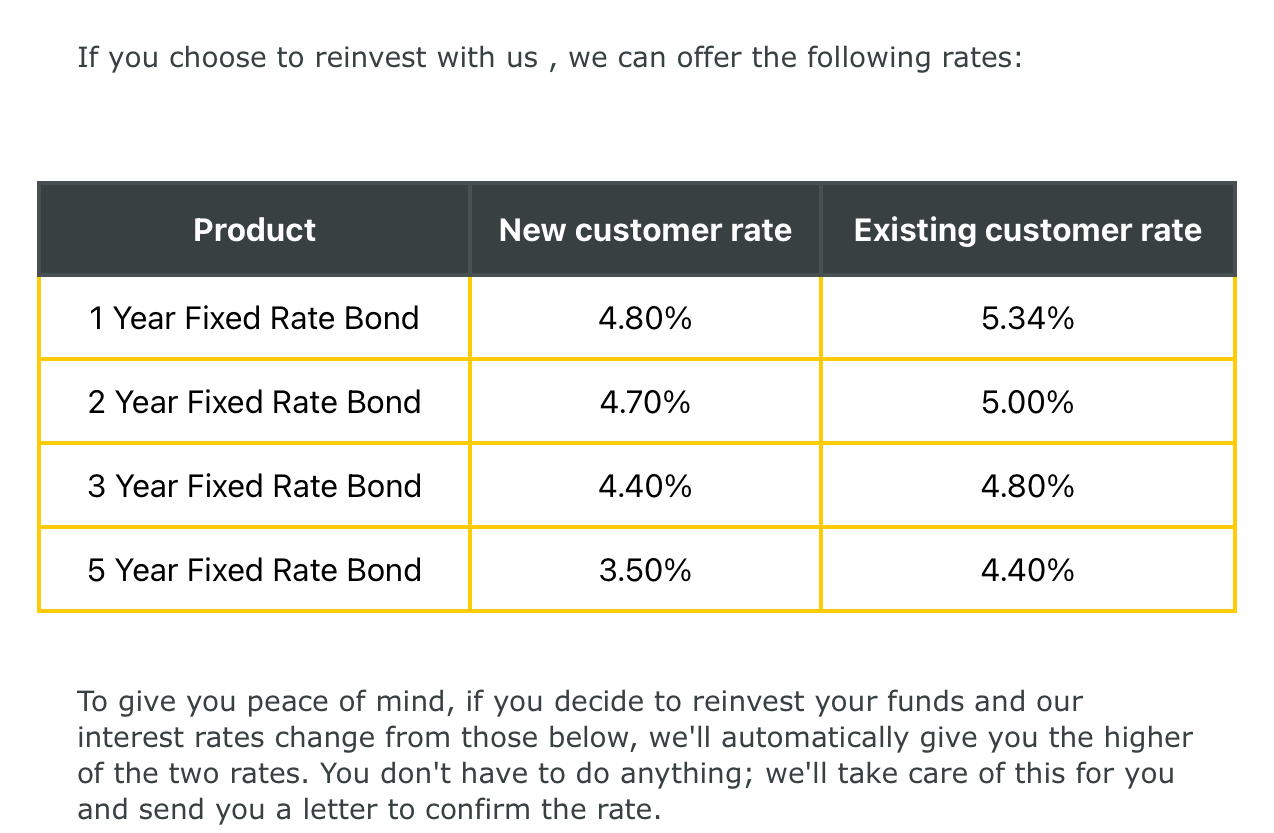The width and height of the screenshot is (1274, 833).
Task: Click the 4.80% existing rate for 3 Year
Action: pos(1028,486)
